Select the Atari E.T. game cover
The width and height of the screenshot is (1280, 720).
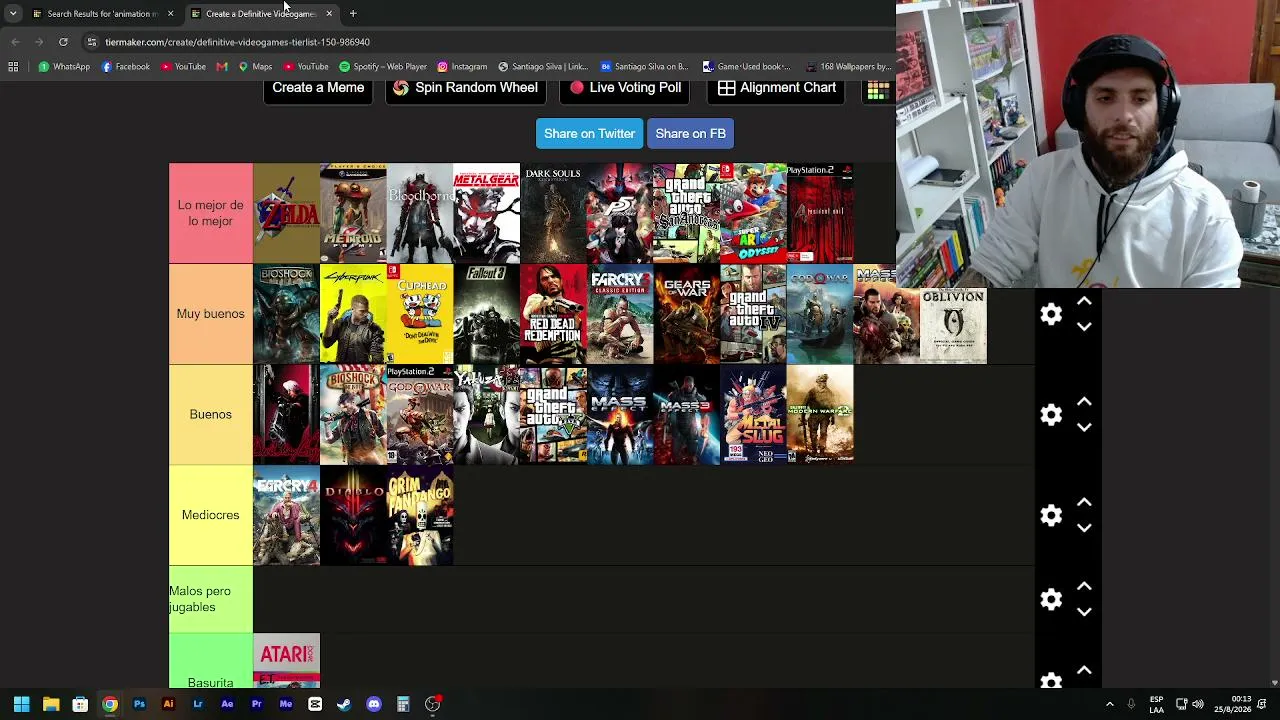(286, 660)
